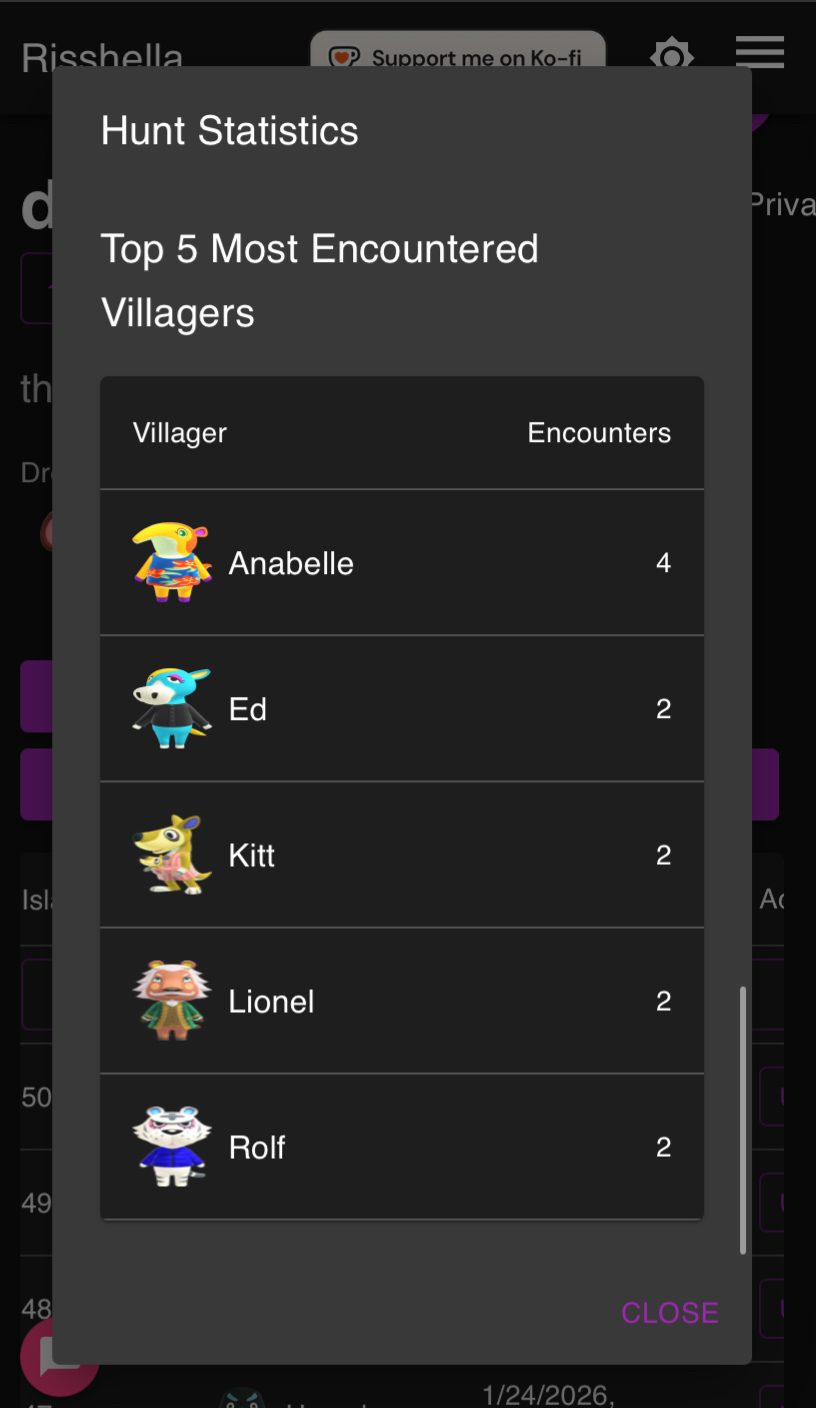This screenshot has width=816, height=1408.
Task: Select Kitt's kangaroo villager icon
Action: click(x=172, y=854)
